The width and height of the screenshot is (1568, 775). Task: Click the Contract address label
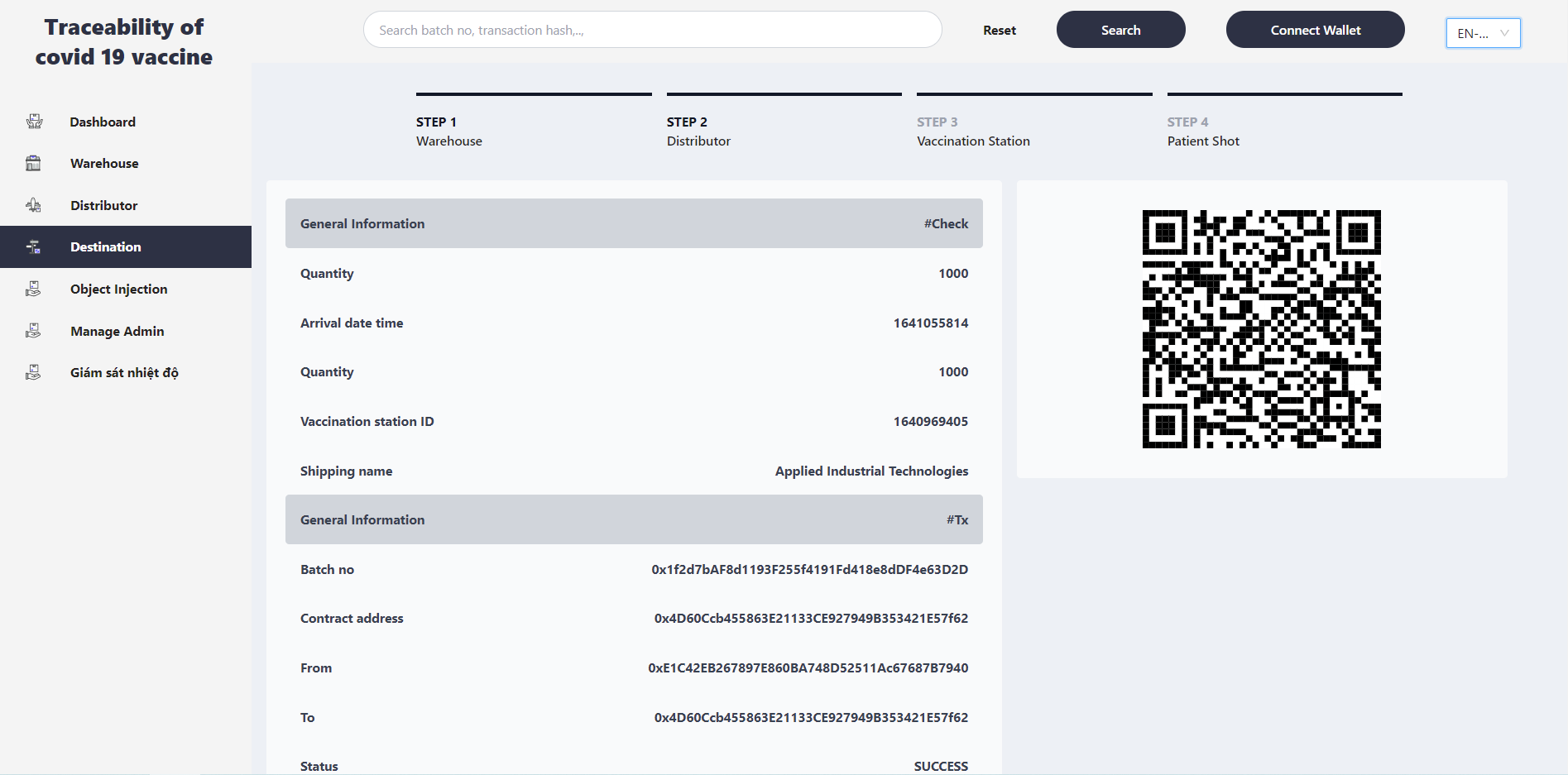tap(352, 618)
